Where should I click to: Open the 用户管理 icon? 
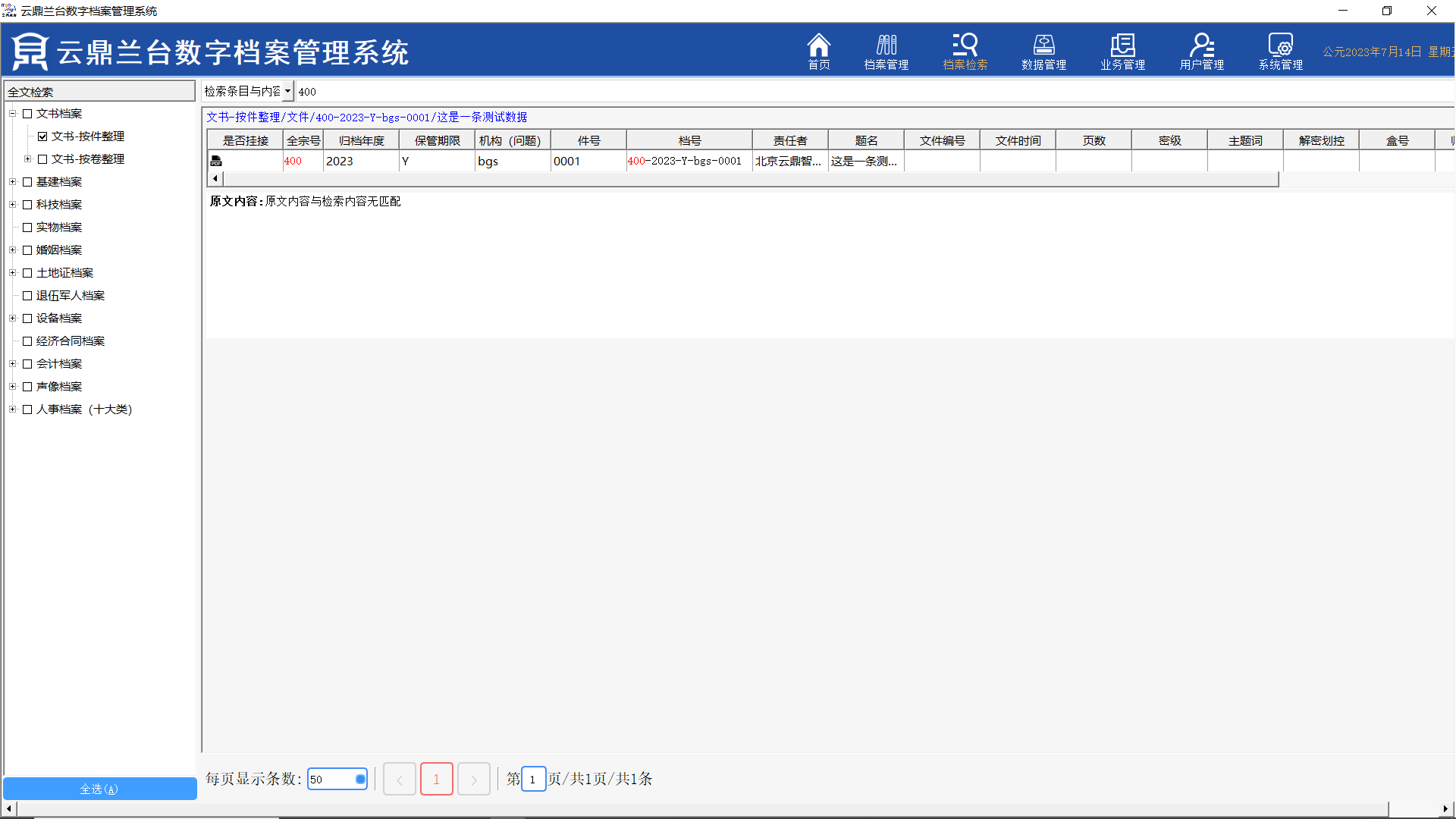(x=1201, y=52)
